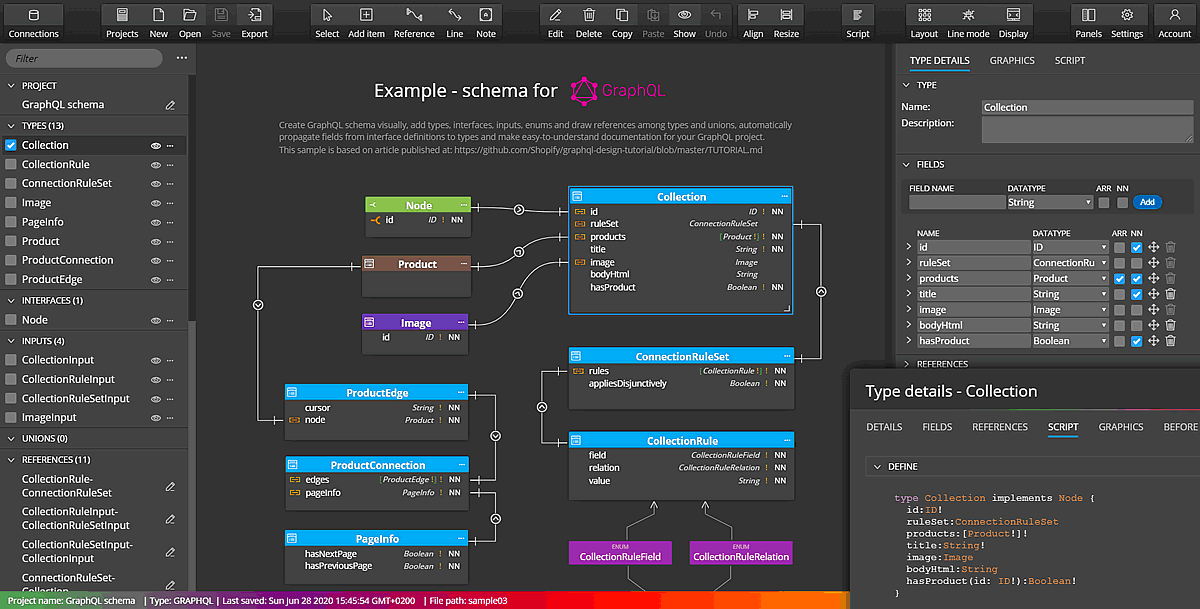
Task: Toggle visibility eye for Node interface
Action: tap(156, 320)
